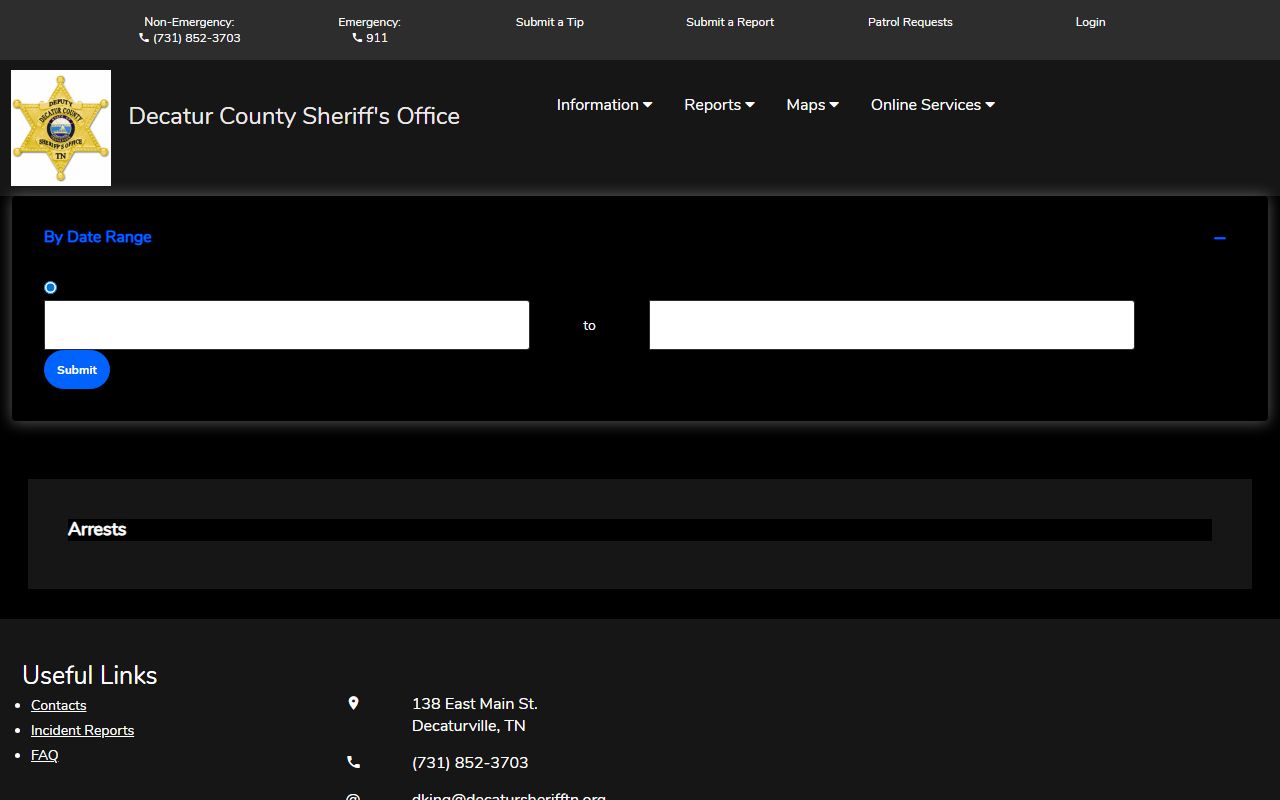The width and height of the screenshot is (1280, 800).
Task: Open Patrol Requests page
Action: 910,22
